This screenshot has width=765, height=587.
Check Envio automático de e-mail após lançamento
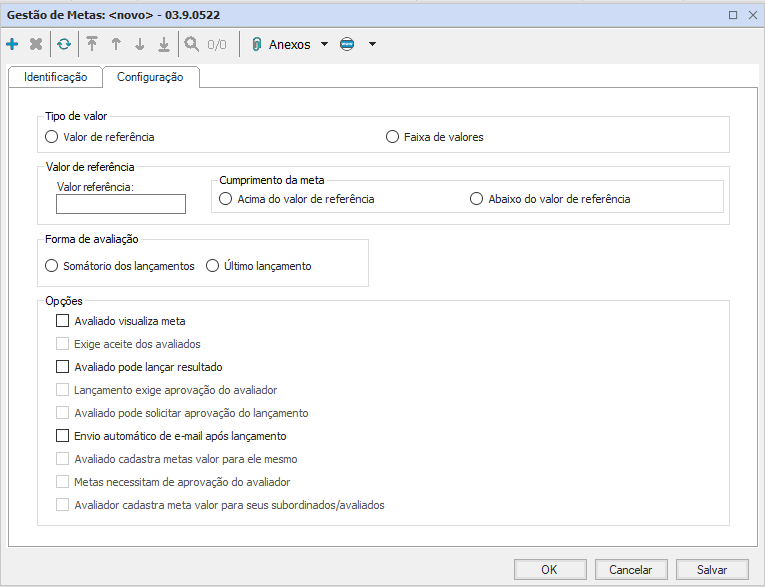coord(63,436)
